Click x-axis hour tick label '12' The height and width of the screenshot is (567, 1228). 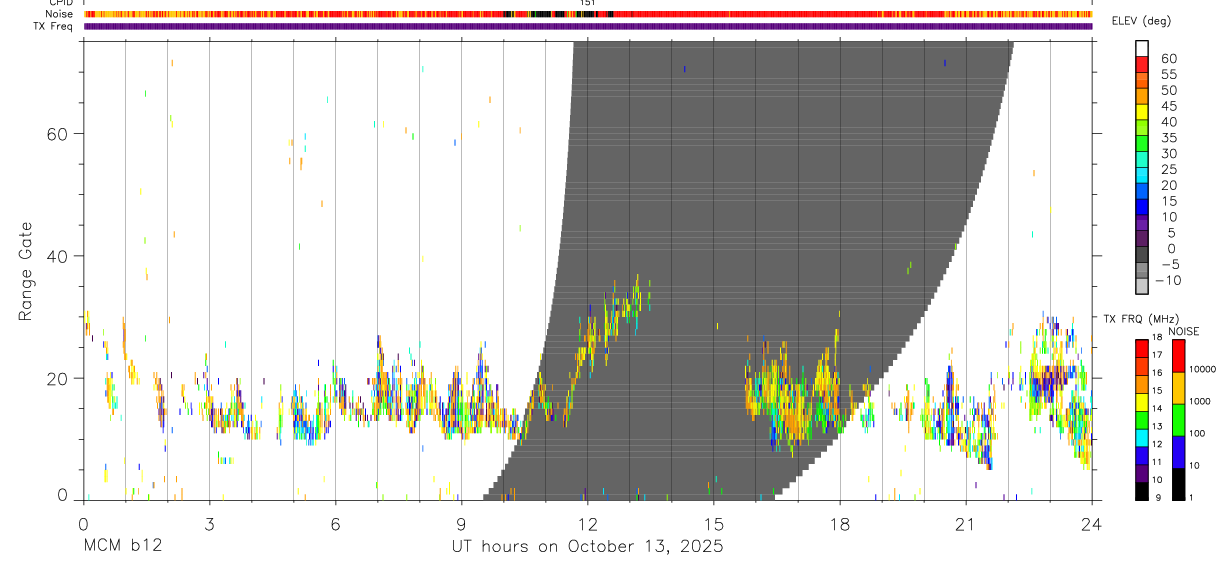click(x=588, y=523)
